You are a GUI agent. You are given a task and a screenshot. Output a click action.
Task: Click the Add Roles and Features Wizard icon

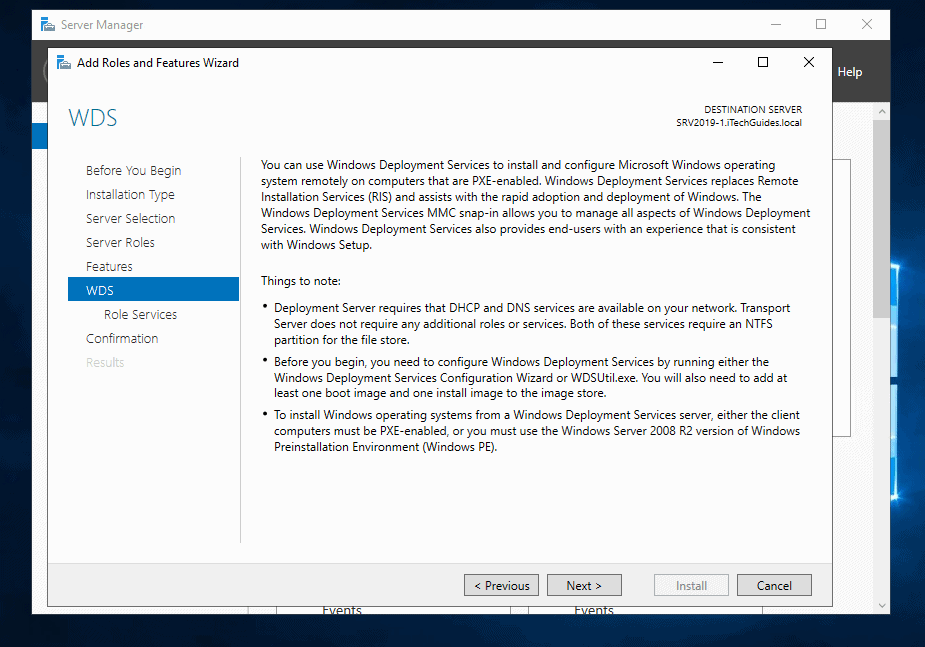pyautogui.click(x=64, y=62)
